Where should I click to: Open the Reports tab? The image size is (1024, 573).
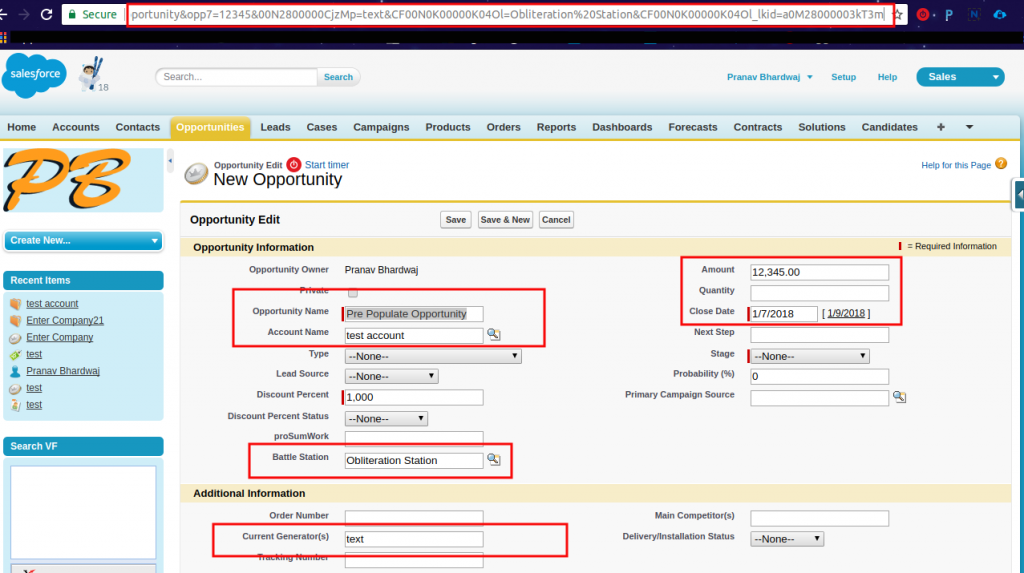click(556, 127)
